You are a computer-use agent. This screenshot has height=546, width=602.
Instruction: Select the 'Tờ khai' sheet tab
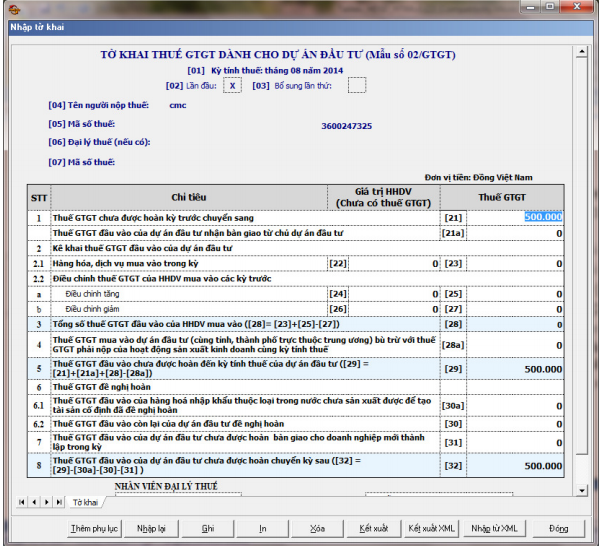pos(84,502)
